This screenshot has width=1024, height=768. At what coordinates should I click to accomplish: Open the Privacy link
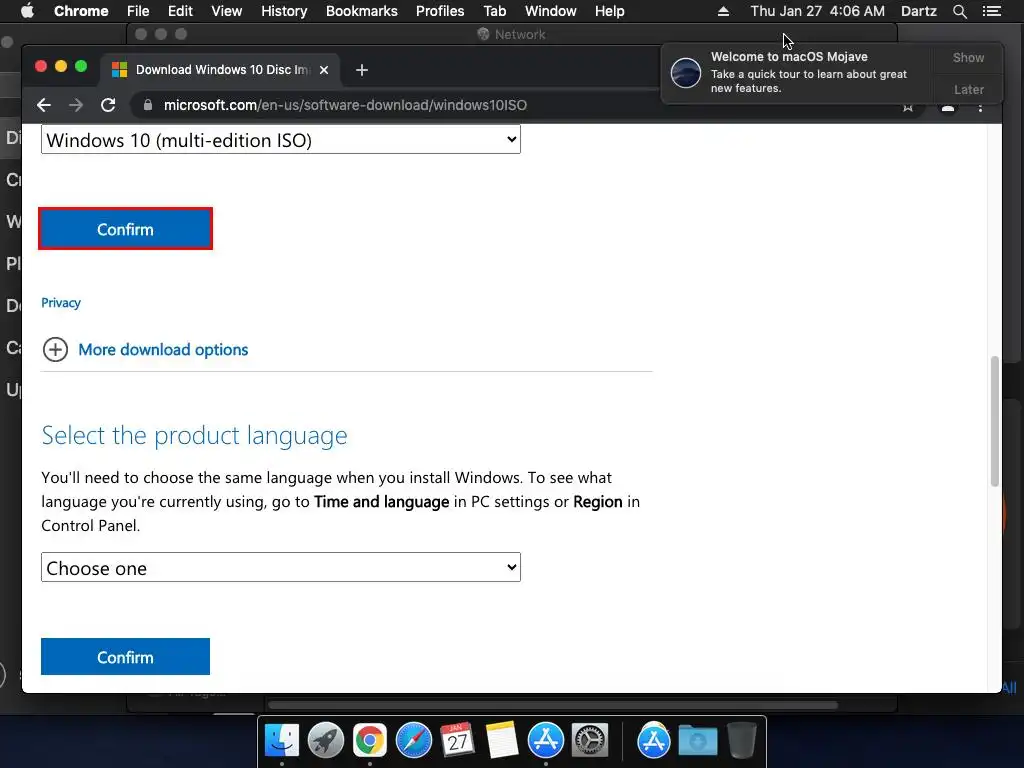tap(61, 302)
